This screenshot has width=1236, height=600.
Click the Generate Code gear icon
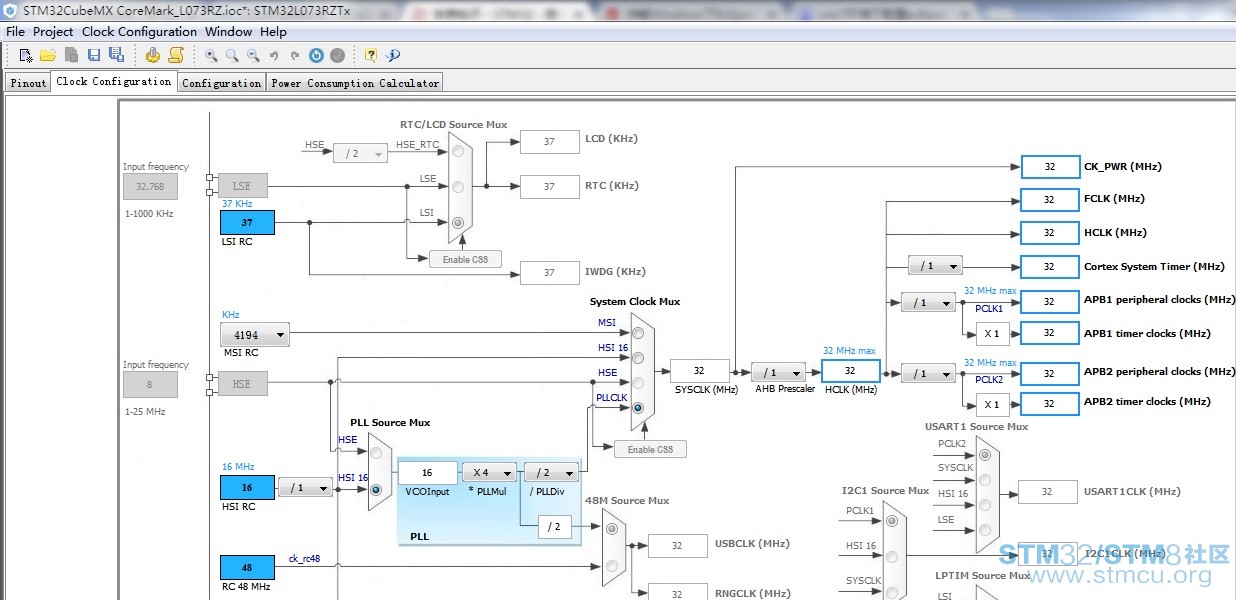click(153, 55)
